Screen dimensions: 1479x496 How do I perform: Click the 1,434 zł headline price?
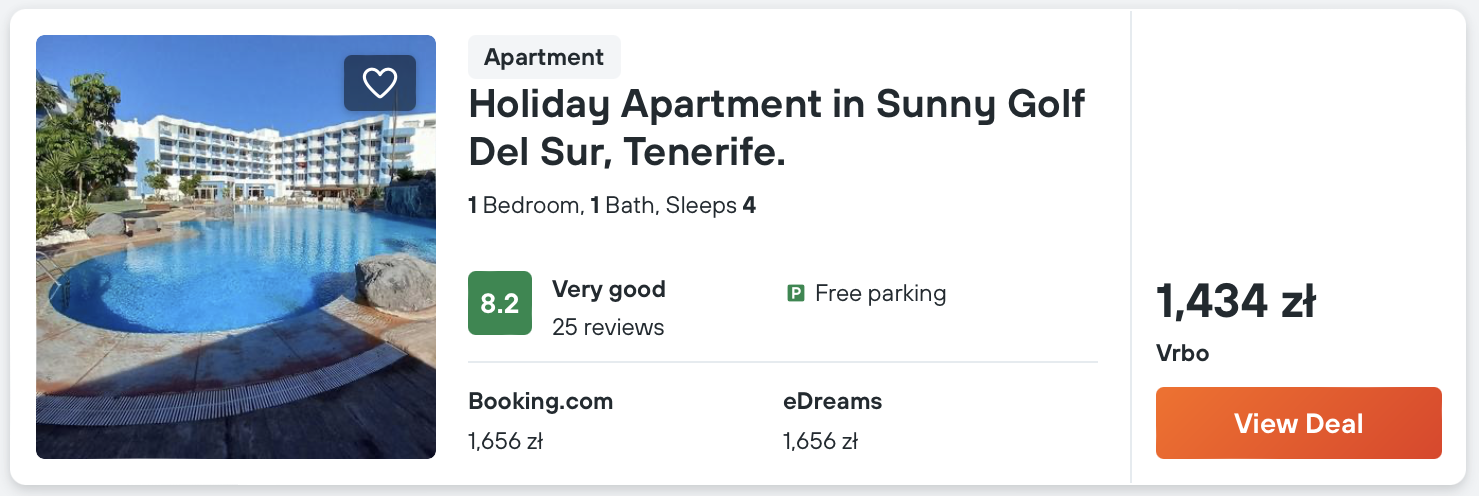coord(1236,301)
